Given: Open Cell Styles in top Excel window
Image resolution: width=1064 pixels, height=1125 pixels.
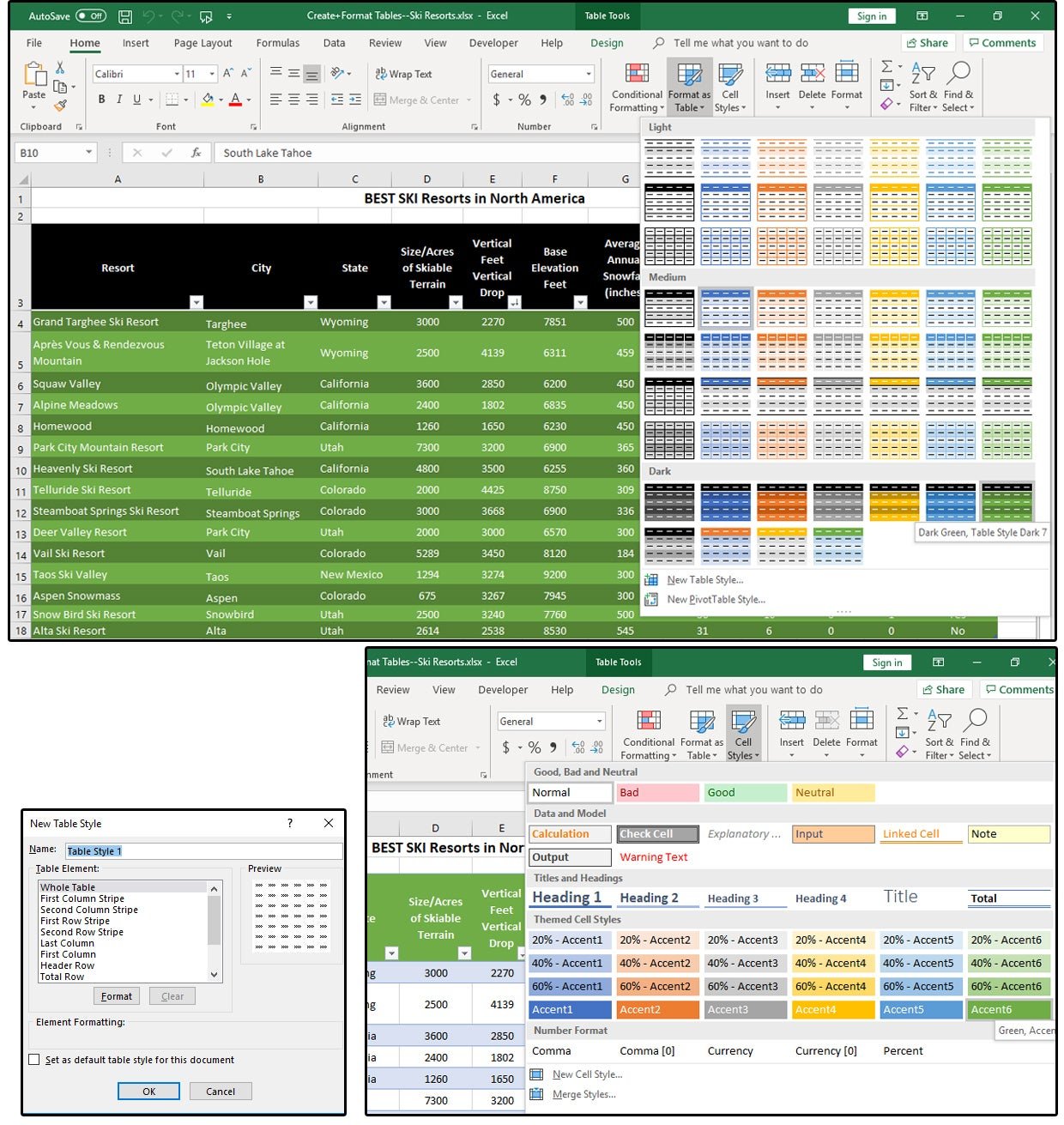Looking at the screenshot, I should click(730, 88).
